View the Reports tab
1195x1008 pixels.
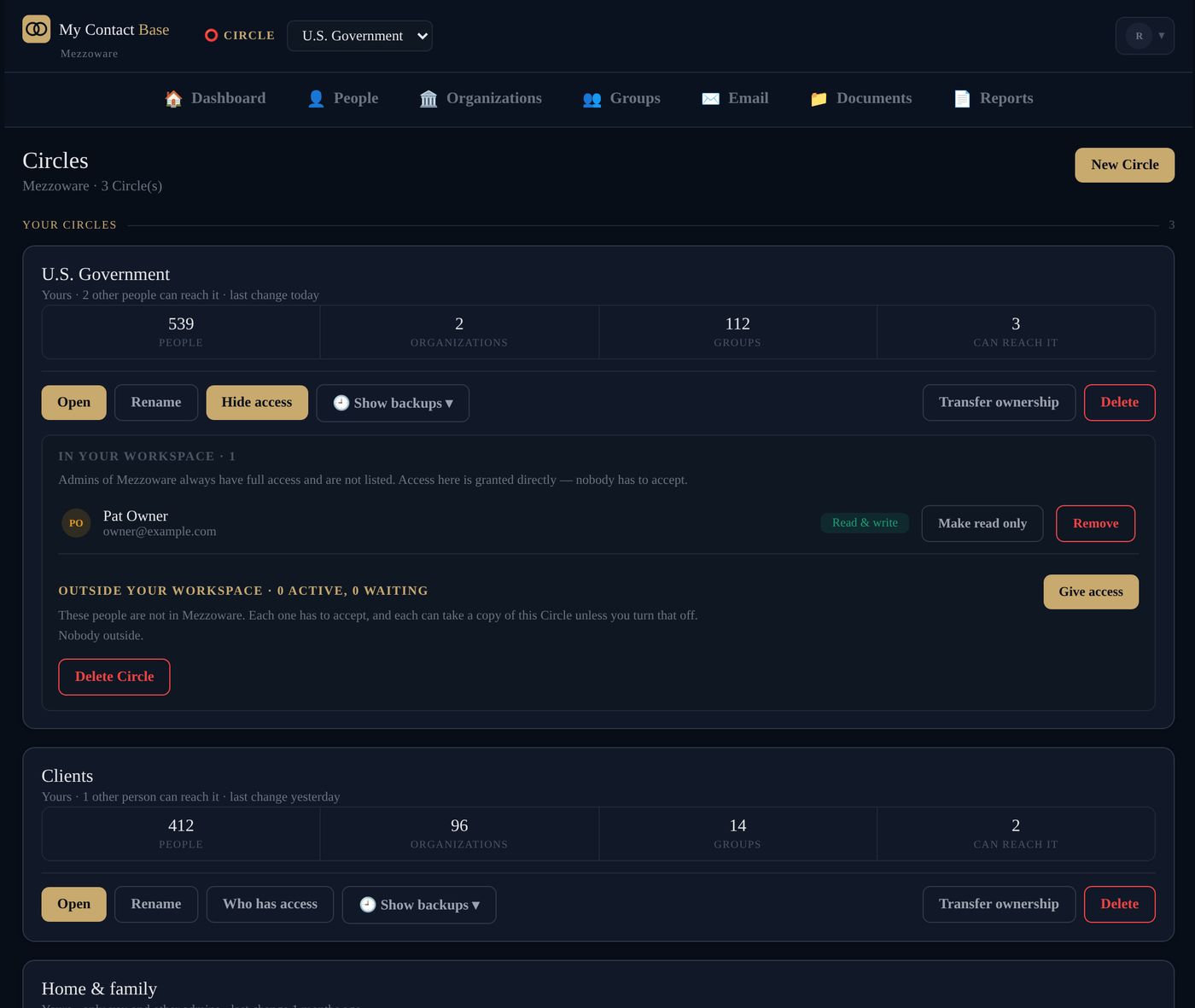pyautogui.click(x=993, y=98)
